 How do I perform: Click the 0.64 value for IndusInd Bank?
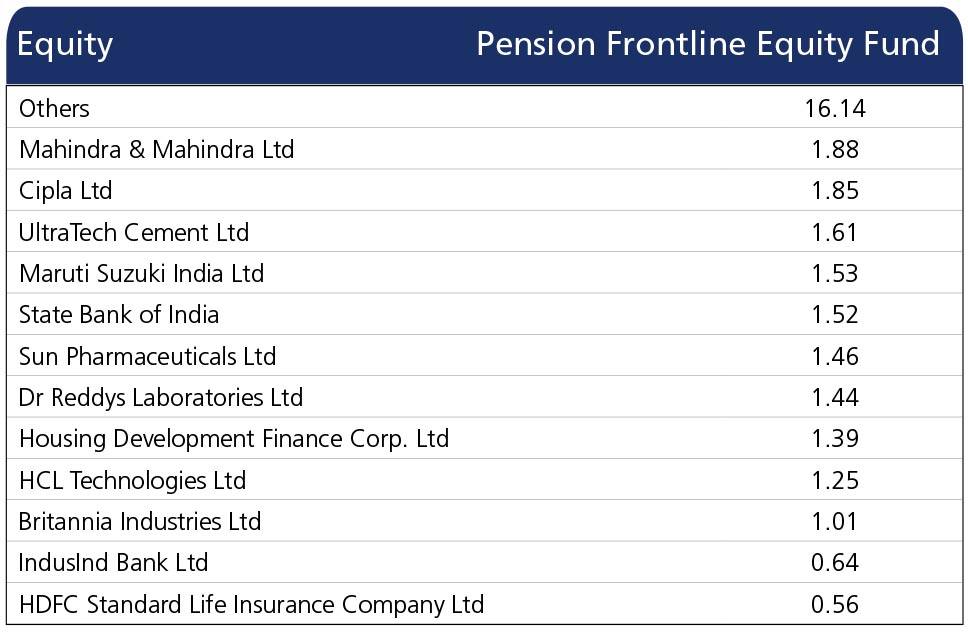(x=835, y=563)
